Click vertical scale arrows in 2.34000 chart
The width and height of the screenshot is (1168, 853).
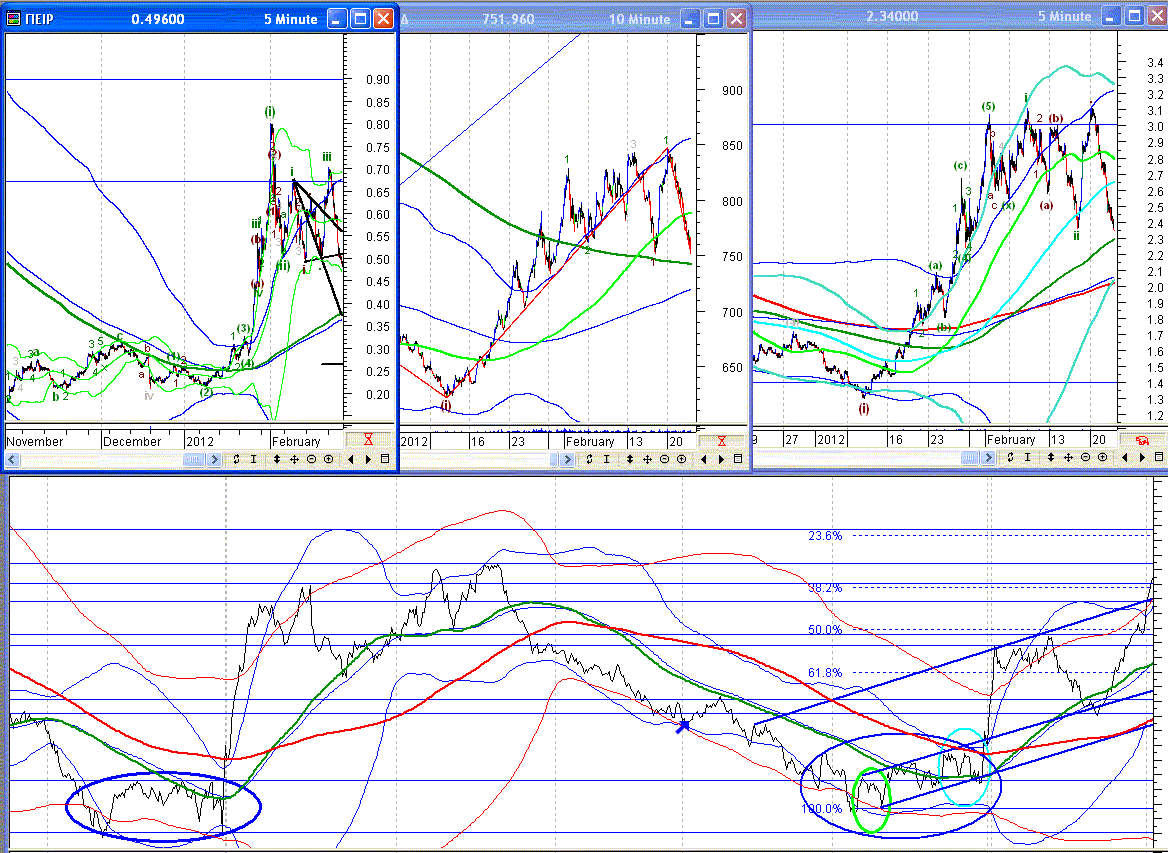click(1050, 457)
